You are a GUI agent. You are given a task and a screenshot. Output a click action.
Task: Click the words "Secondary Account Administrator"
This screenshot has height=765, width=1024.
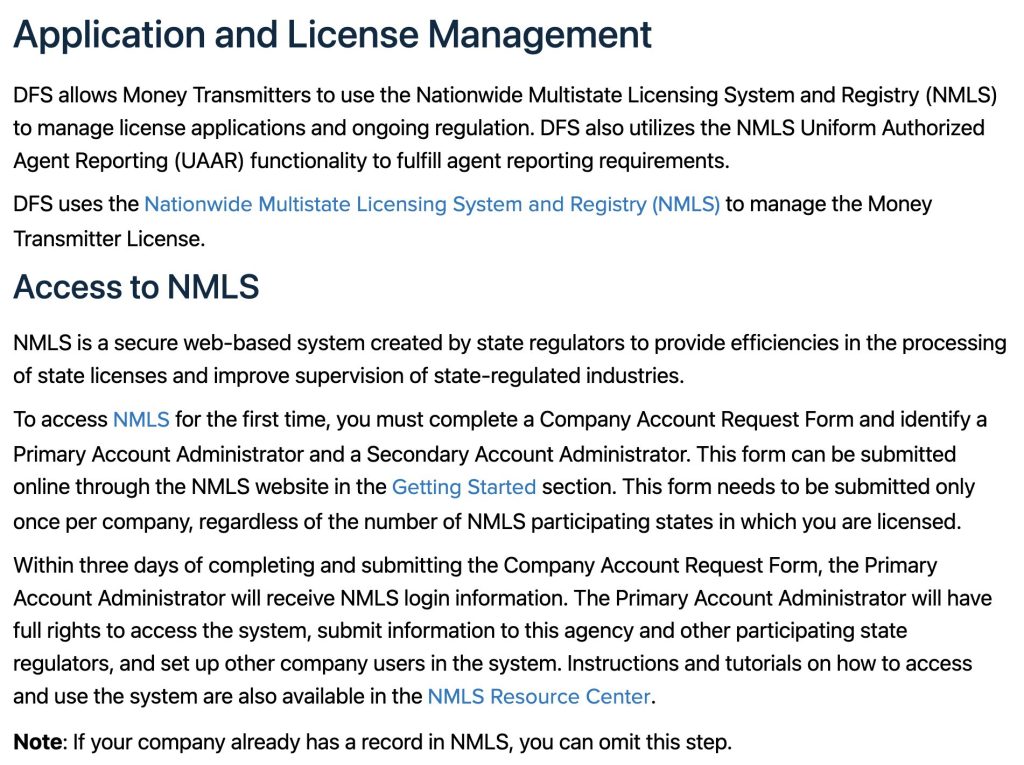[527, 454]
